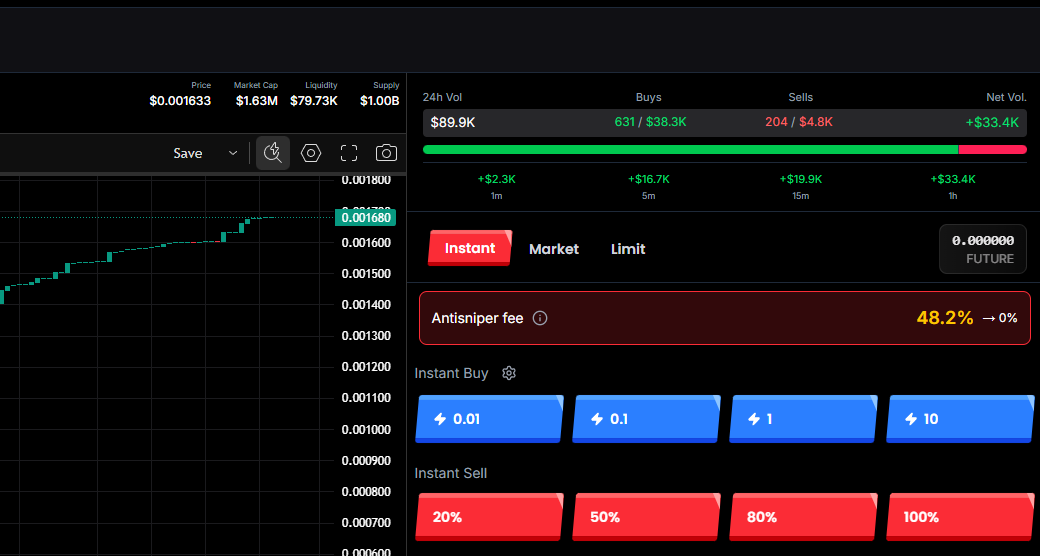Click the 48.2% antisniper fee value
This screenshot has width=1040, height=556.
(x=944, y=318)
